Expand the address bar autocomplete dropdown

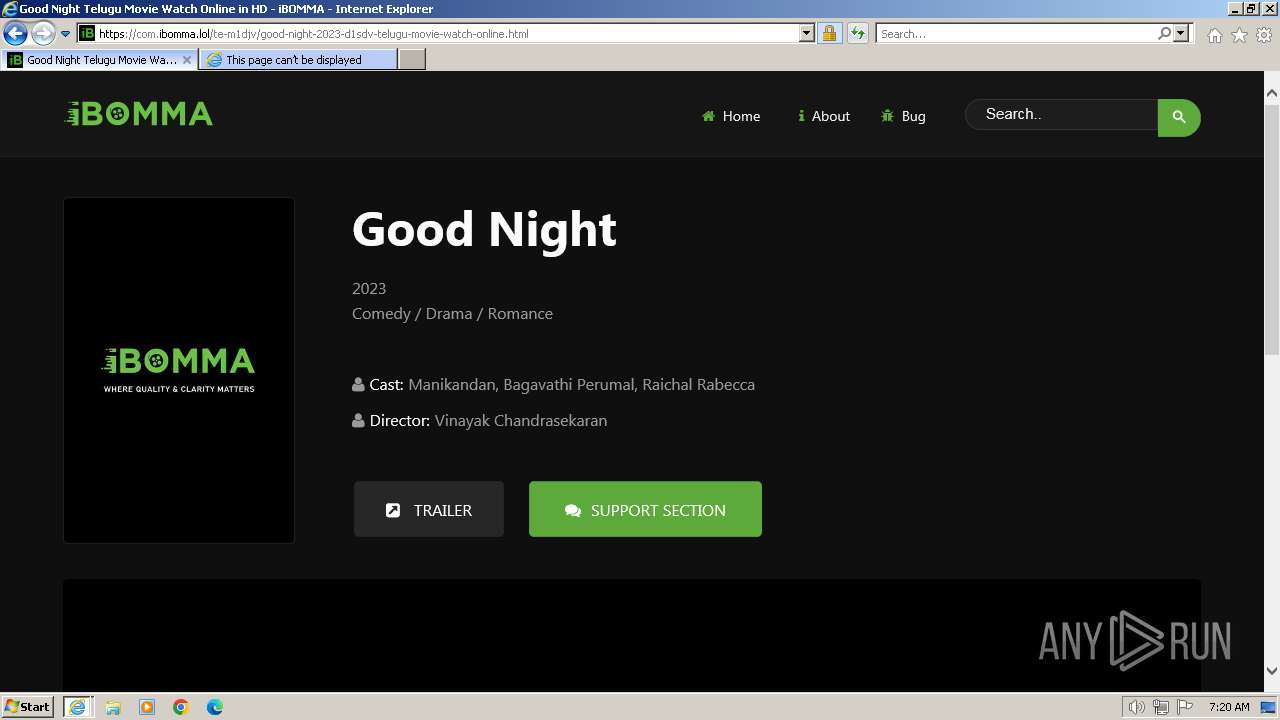(807, 34)
